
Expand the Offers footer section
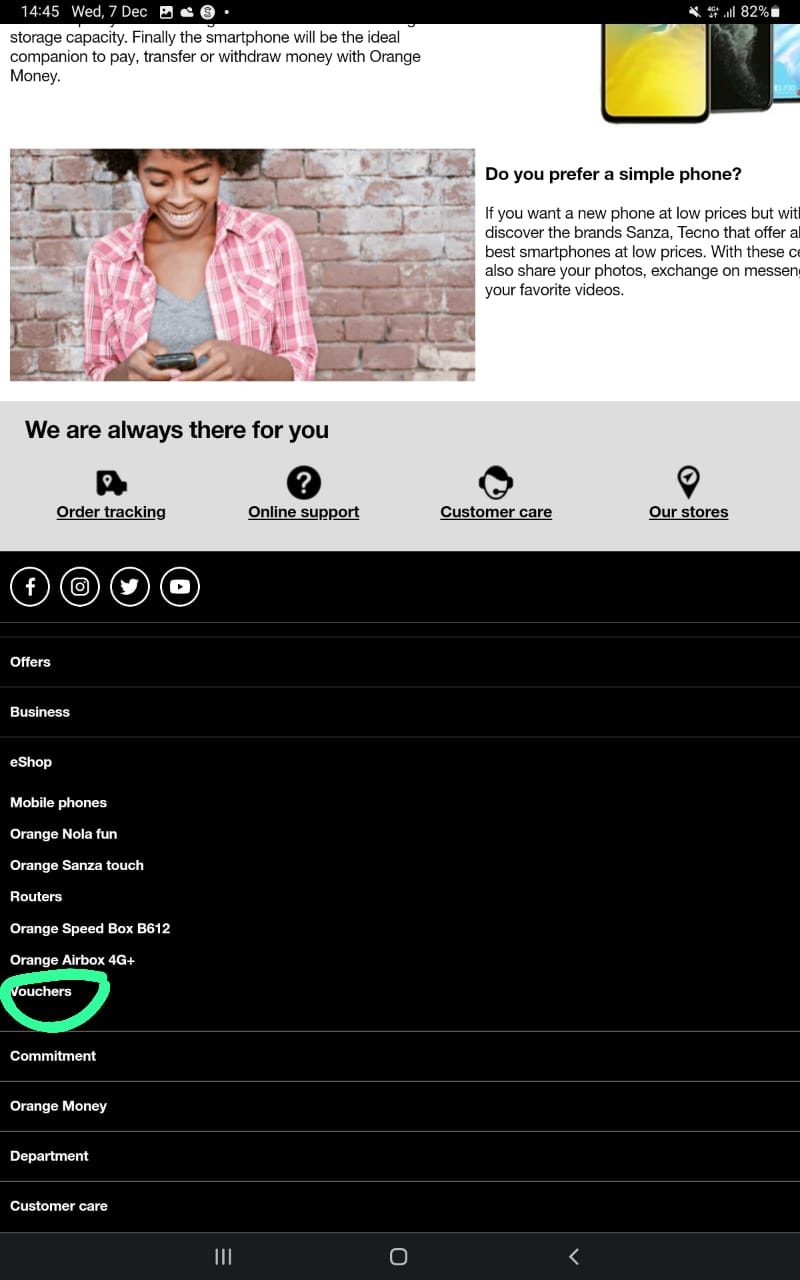click(x=400, y=662)
